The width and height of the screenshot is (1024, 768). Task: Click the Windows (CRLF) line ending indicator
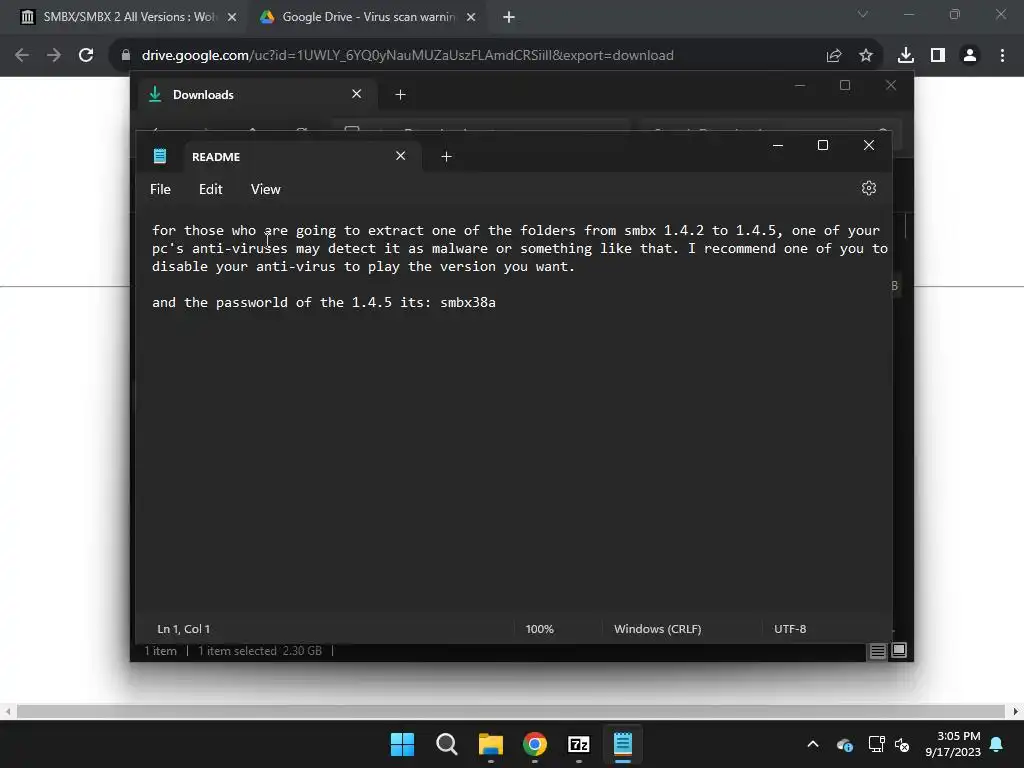(658, 629)
